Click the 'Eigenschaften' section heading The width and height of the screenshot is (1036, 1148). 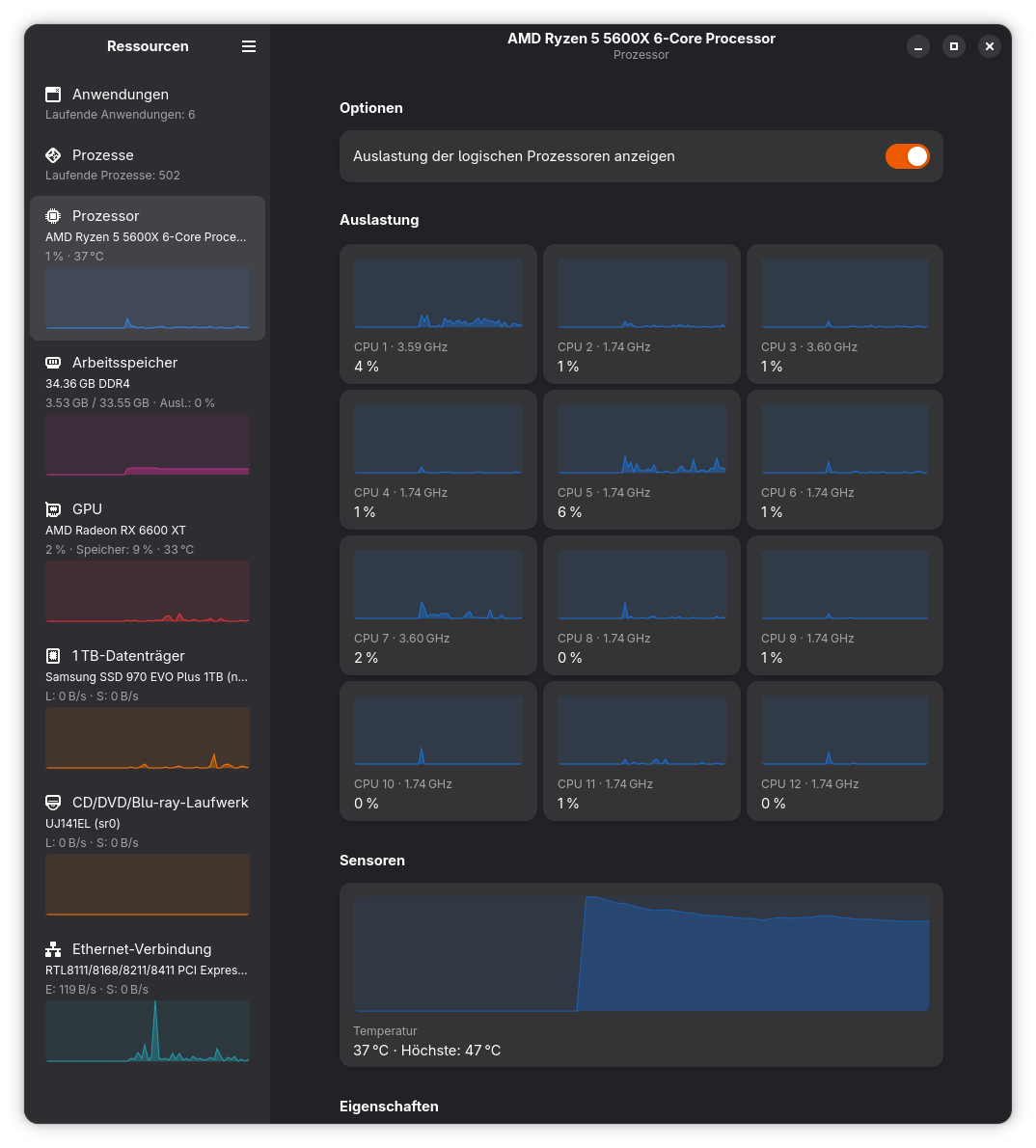(389, 1107)
